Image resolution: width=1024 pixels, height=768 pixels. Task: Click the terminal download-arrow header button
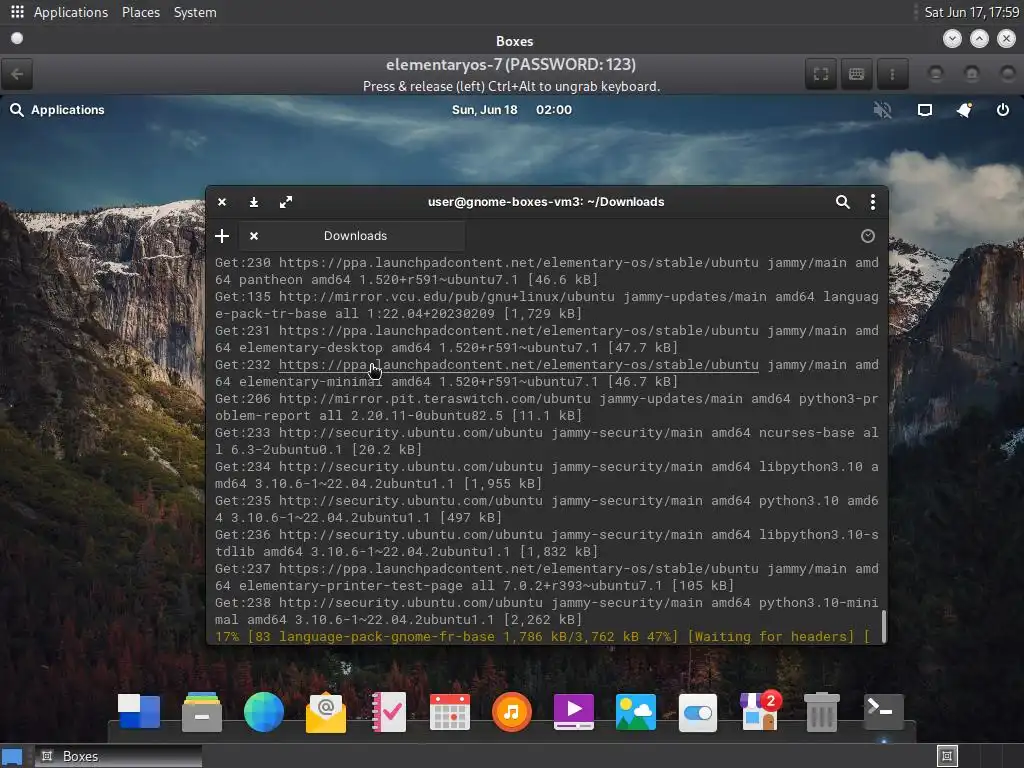(x=253, y=202)
